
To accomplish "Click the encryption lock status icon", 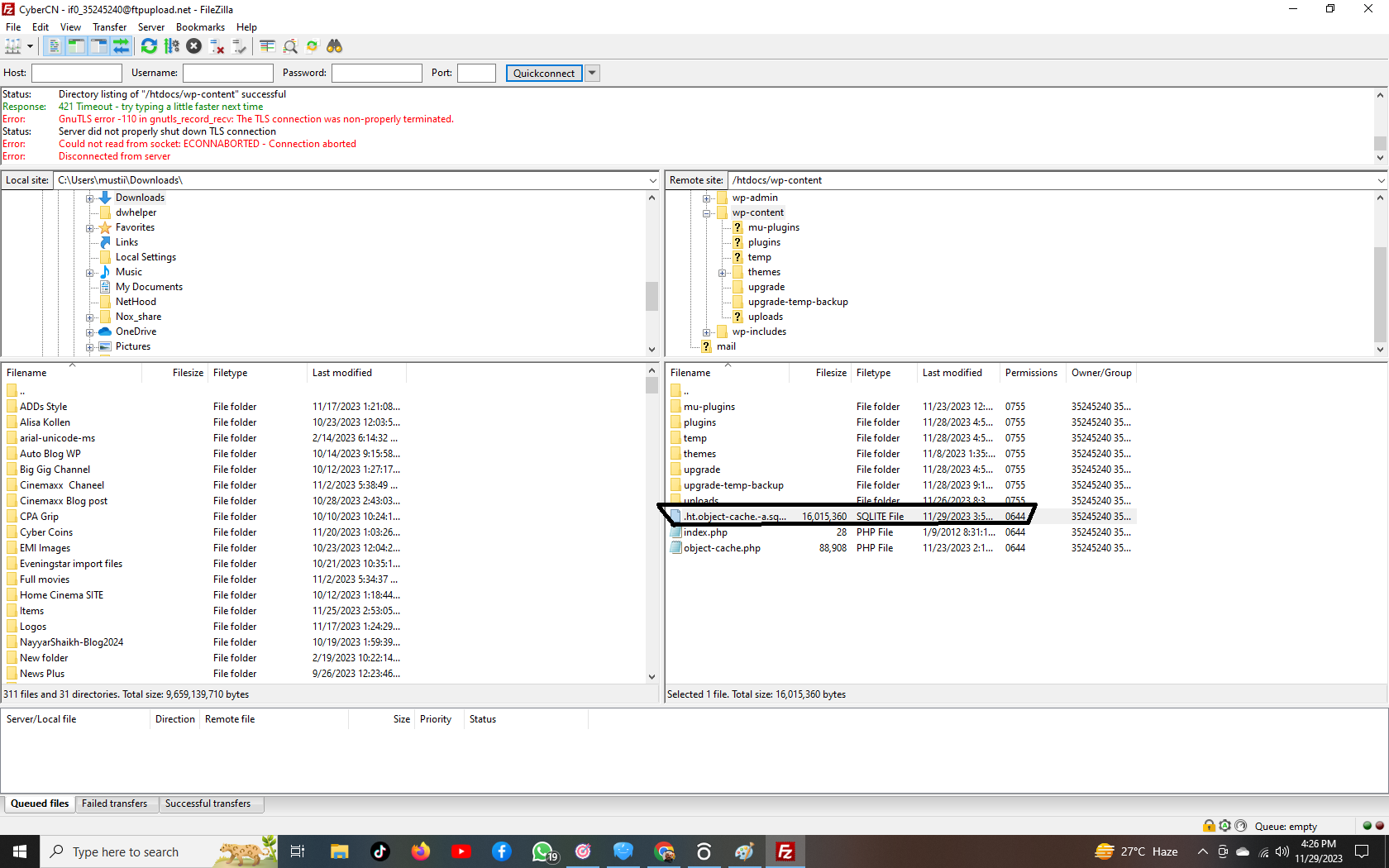I will pyautogui.click(x=1209, y=826).
